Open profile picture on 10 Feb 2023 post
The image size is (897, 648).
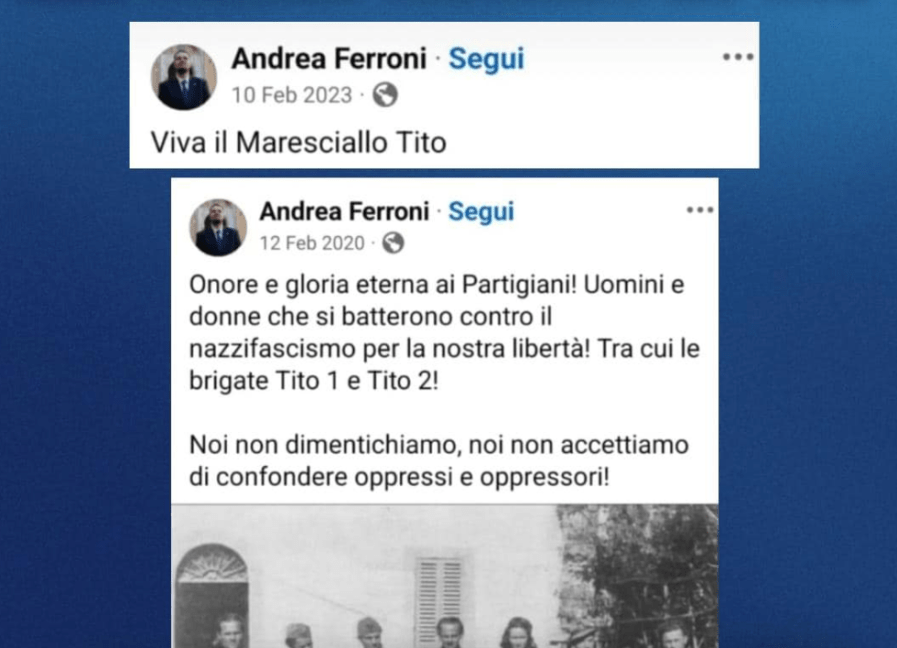click(184, 77)
